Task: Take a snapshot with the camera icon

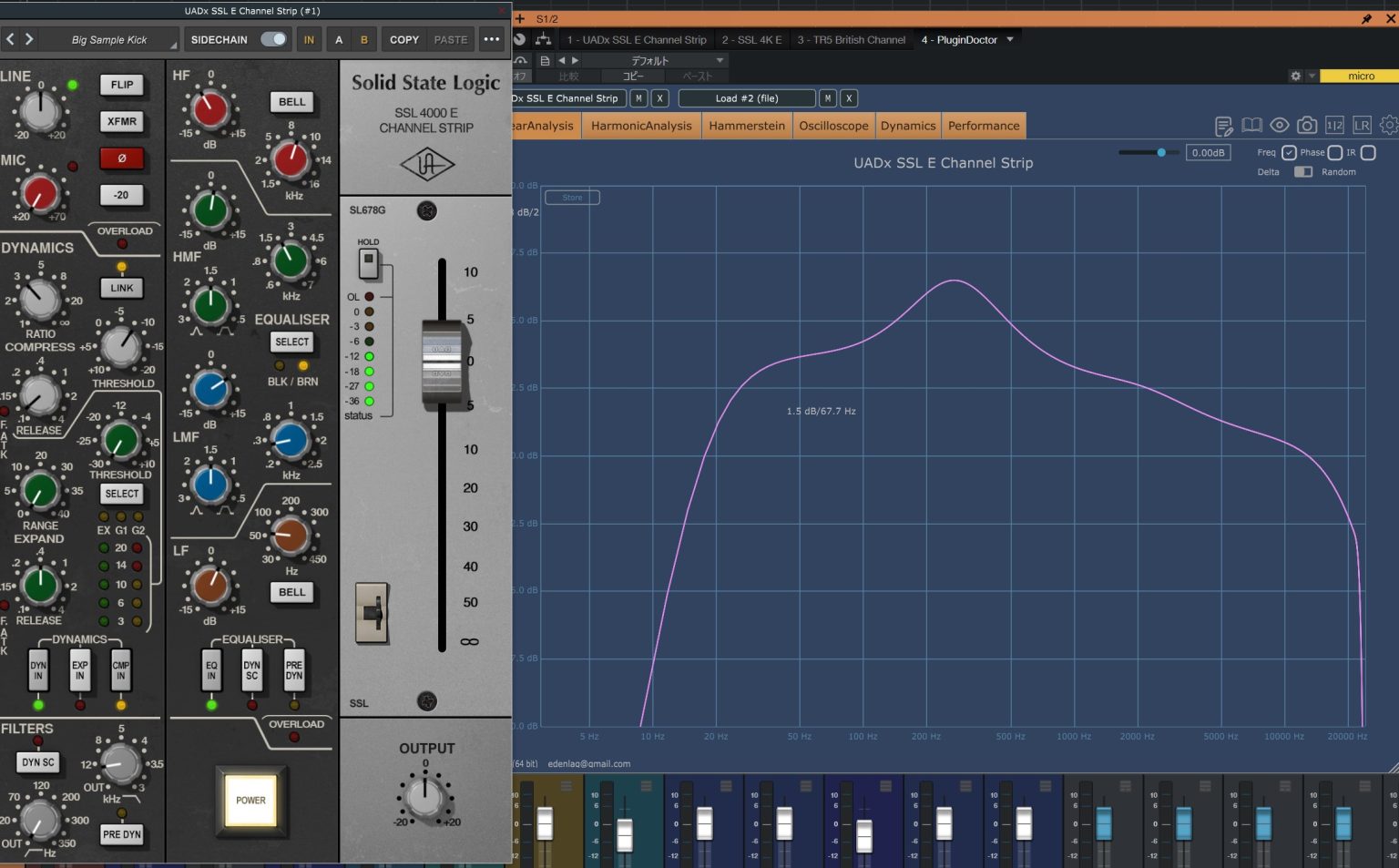Action: pyautogui.click(x=1306, y=126)
